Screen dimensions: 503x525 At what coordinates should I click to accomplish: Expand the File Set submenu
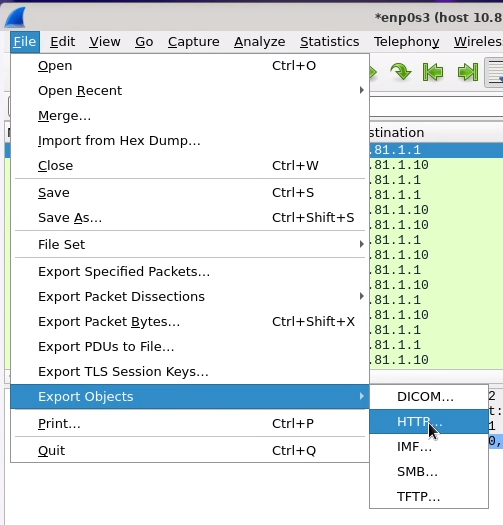(x=190, y=245)
